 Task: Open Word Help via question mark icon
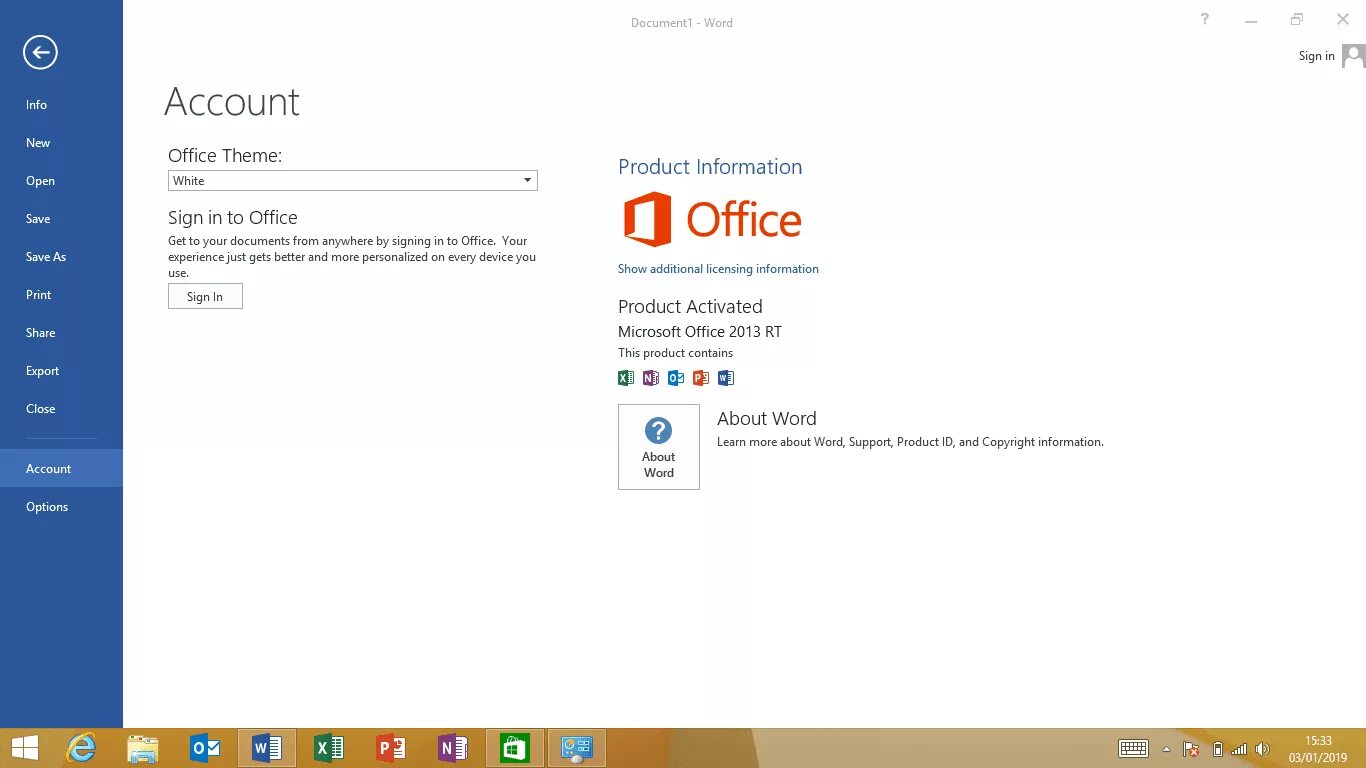point(1205,19)
